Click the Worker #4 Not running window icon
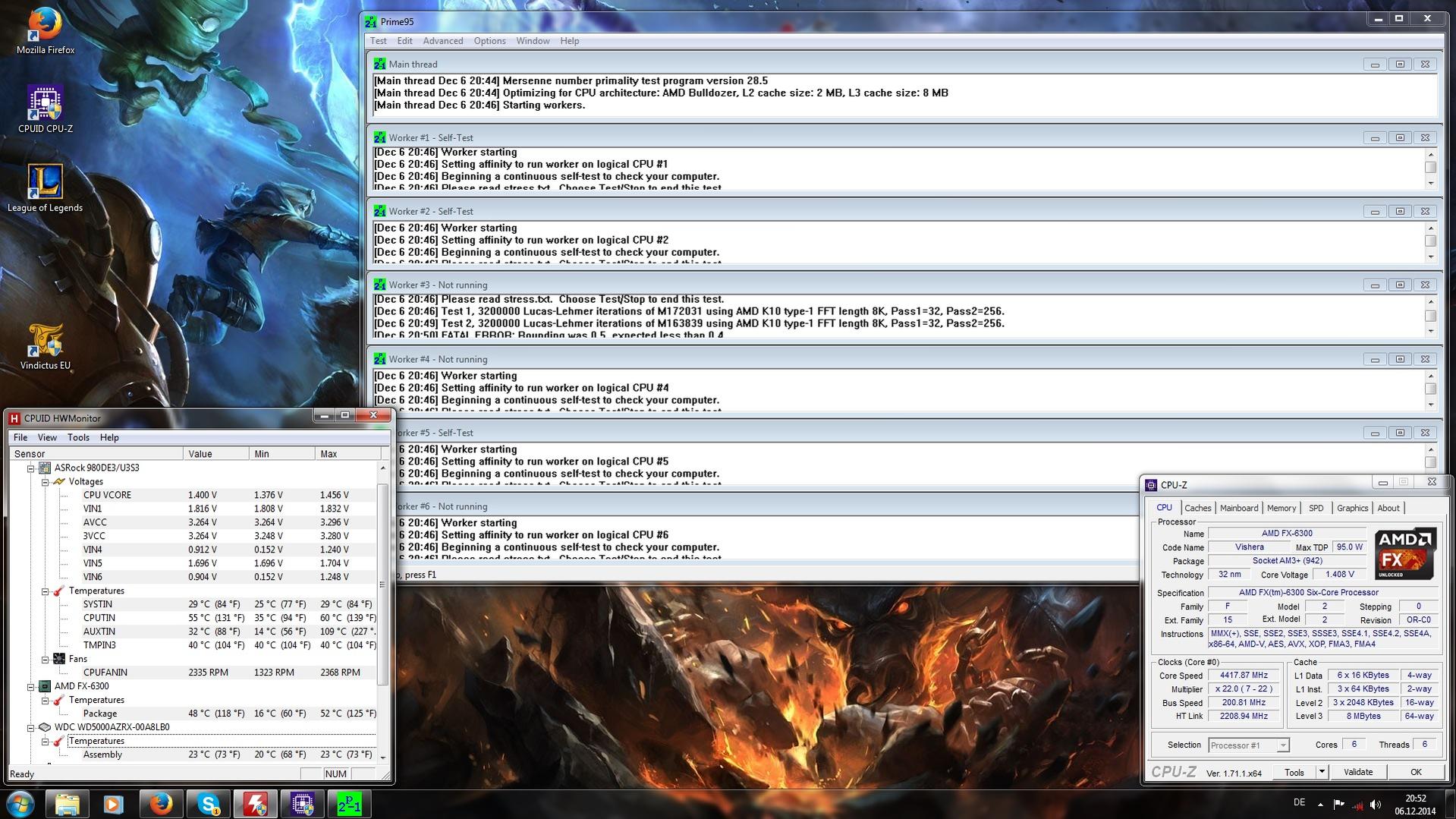The width and height of the screenshot is (1456, 819). (379, 359)
